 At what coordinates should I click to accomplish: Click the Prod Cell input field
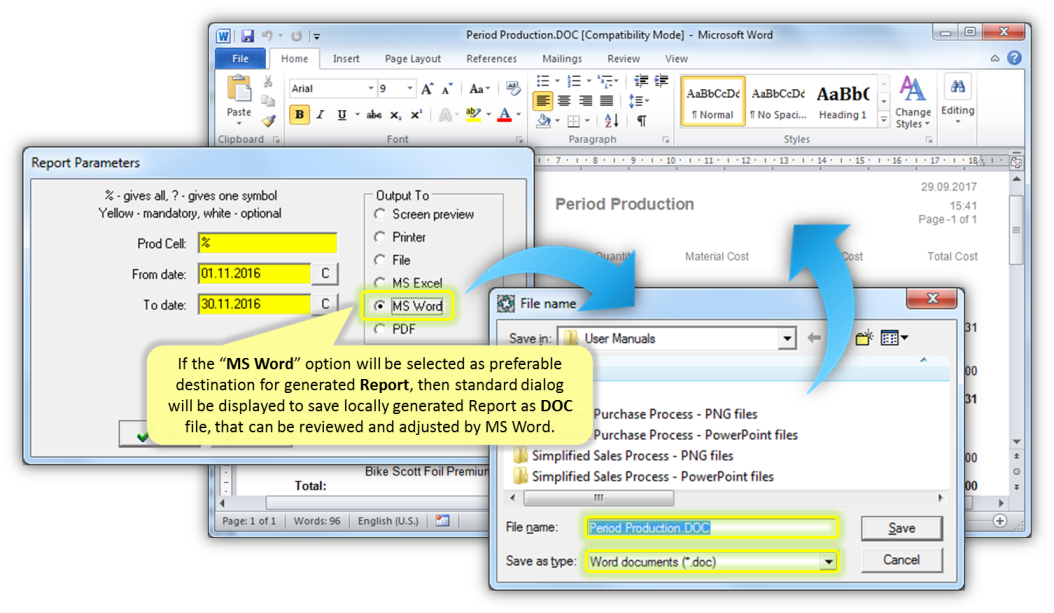[x=268, y=243]
